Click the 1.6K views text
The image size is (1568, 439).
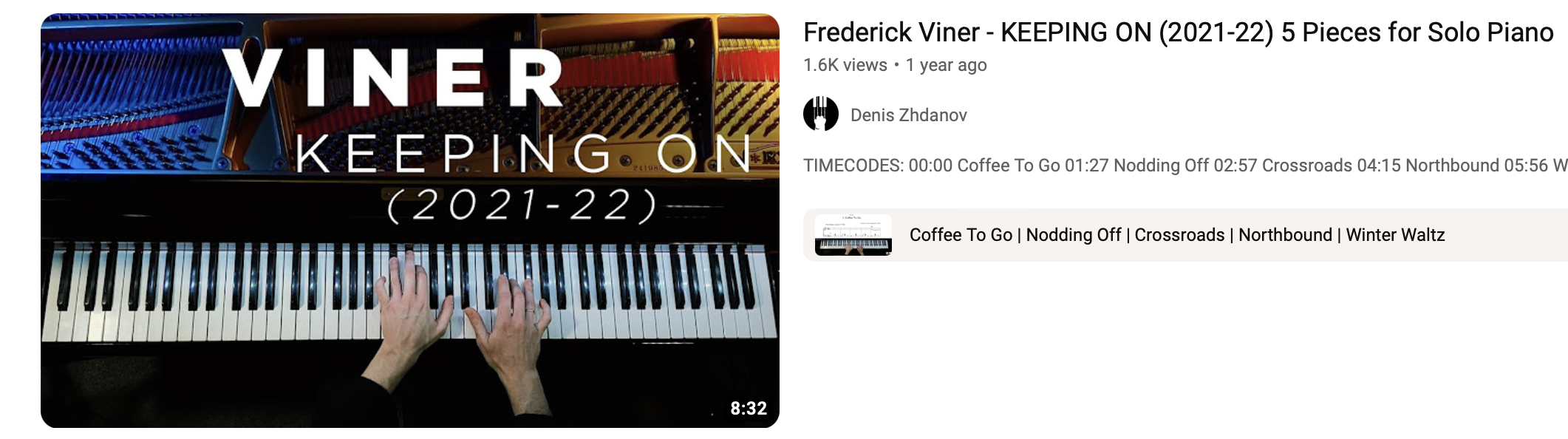[845, 65]
